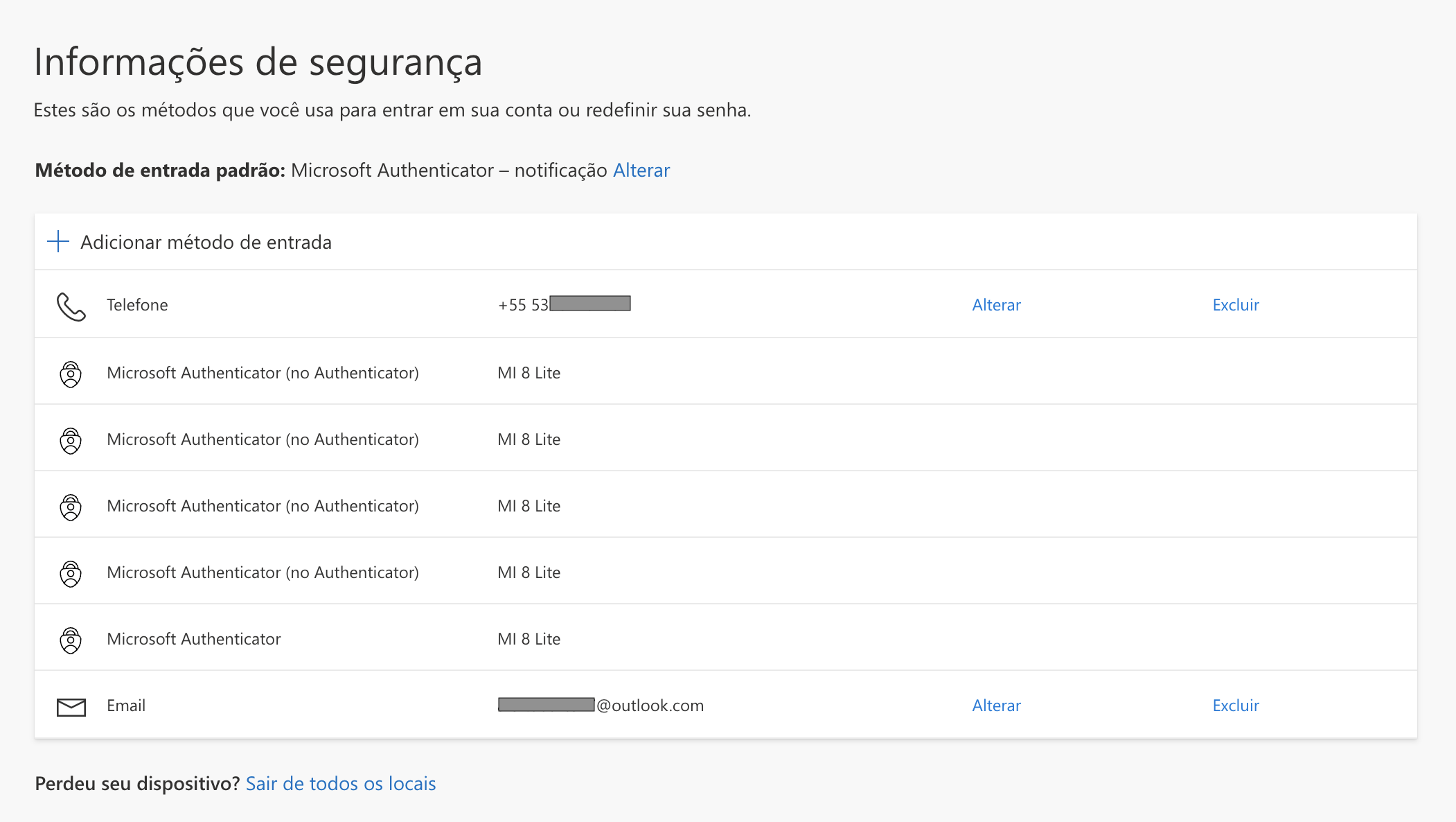Click the last Microsoft Authenticator row icon
Image resolution: width=1456 pixels, height=822 pixels.
click(71, 640)
